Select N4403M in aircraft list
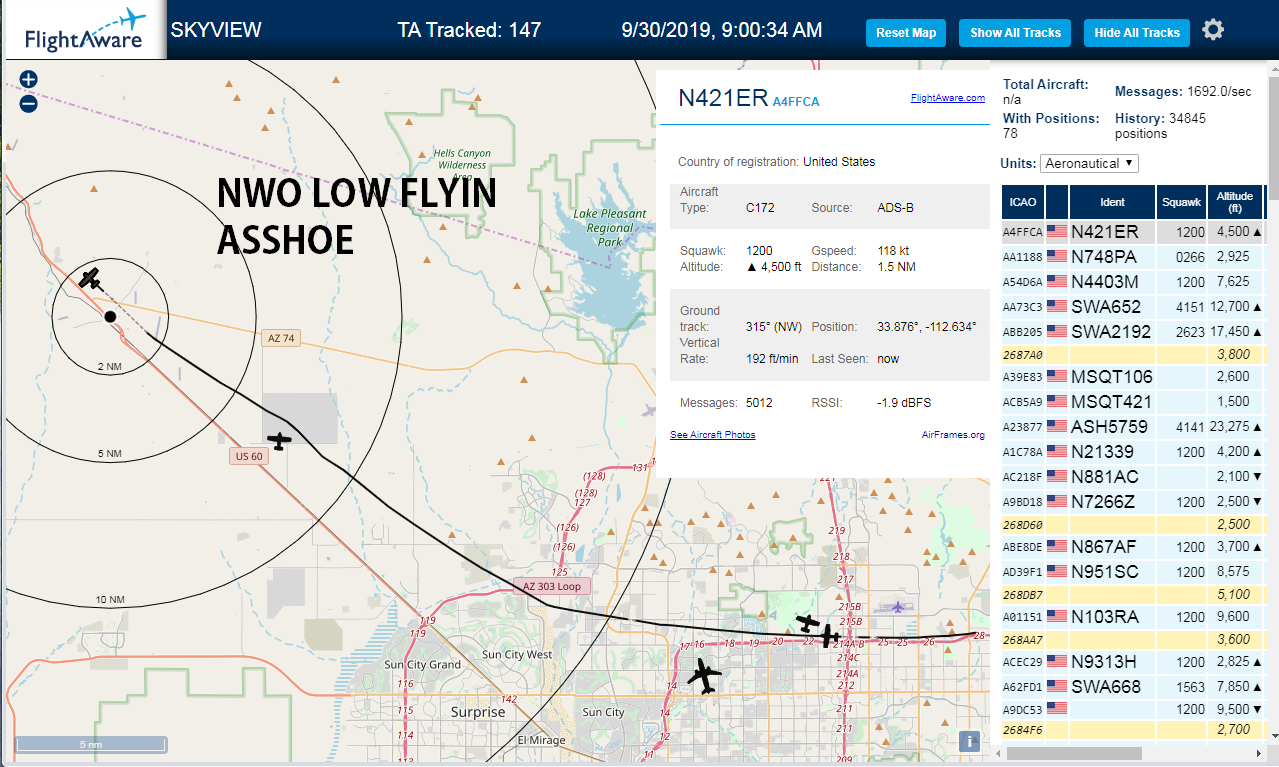The height and width of the screenshot is (767, 1279). tap(1134, 281)
